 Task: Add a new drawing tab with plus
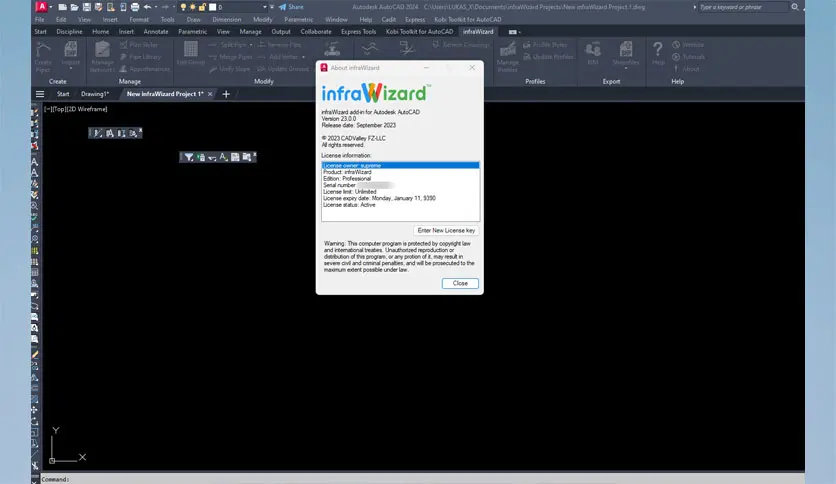[226, 94]
